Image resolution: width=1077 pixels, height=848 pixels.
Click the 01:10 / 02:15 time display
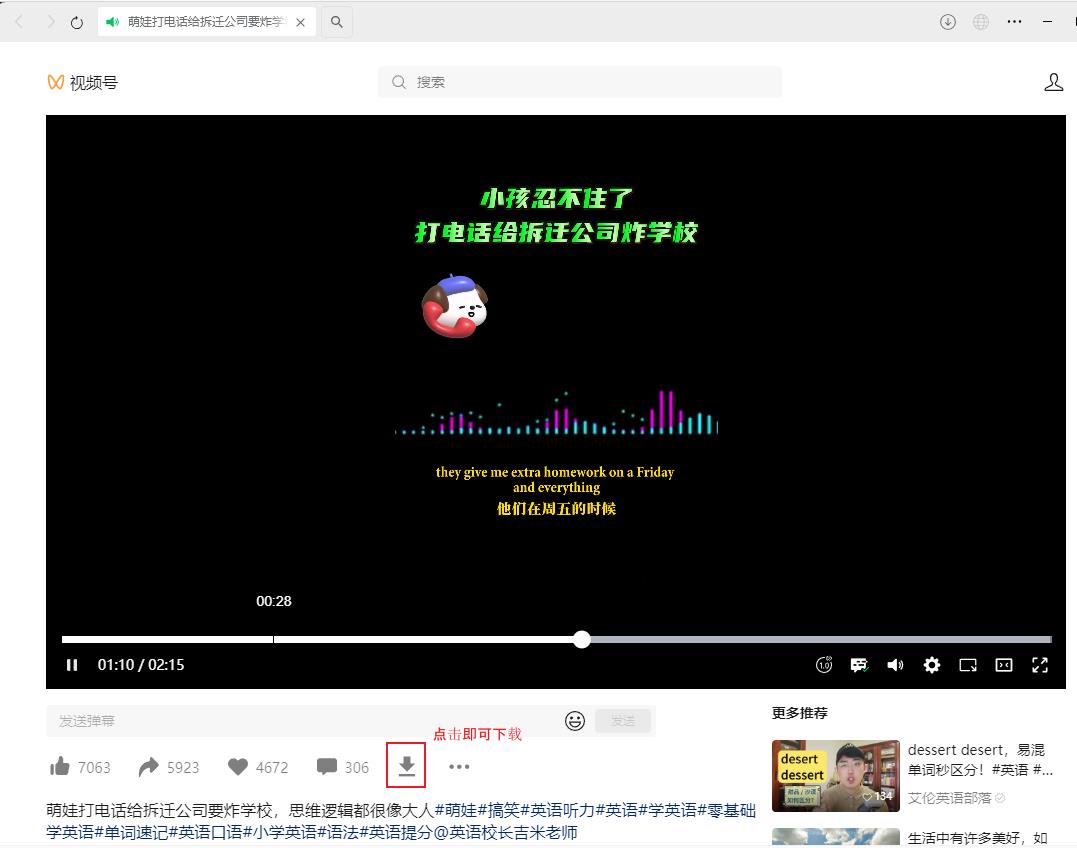pos(141,665)
